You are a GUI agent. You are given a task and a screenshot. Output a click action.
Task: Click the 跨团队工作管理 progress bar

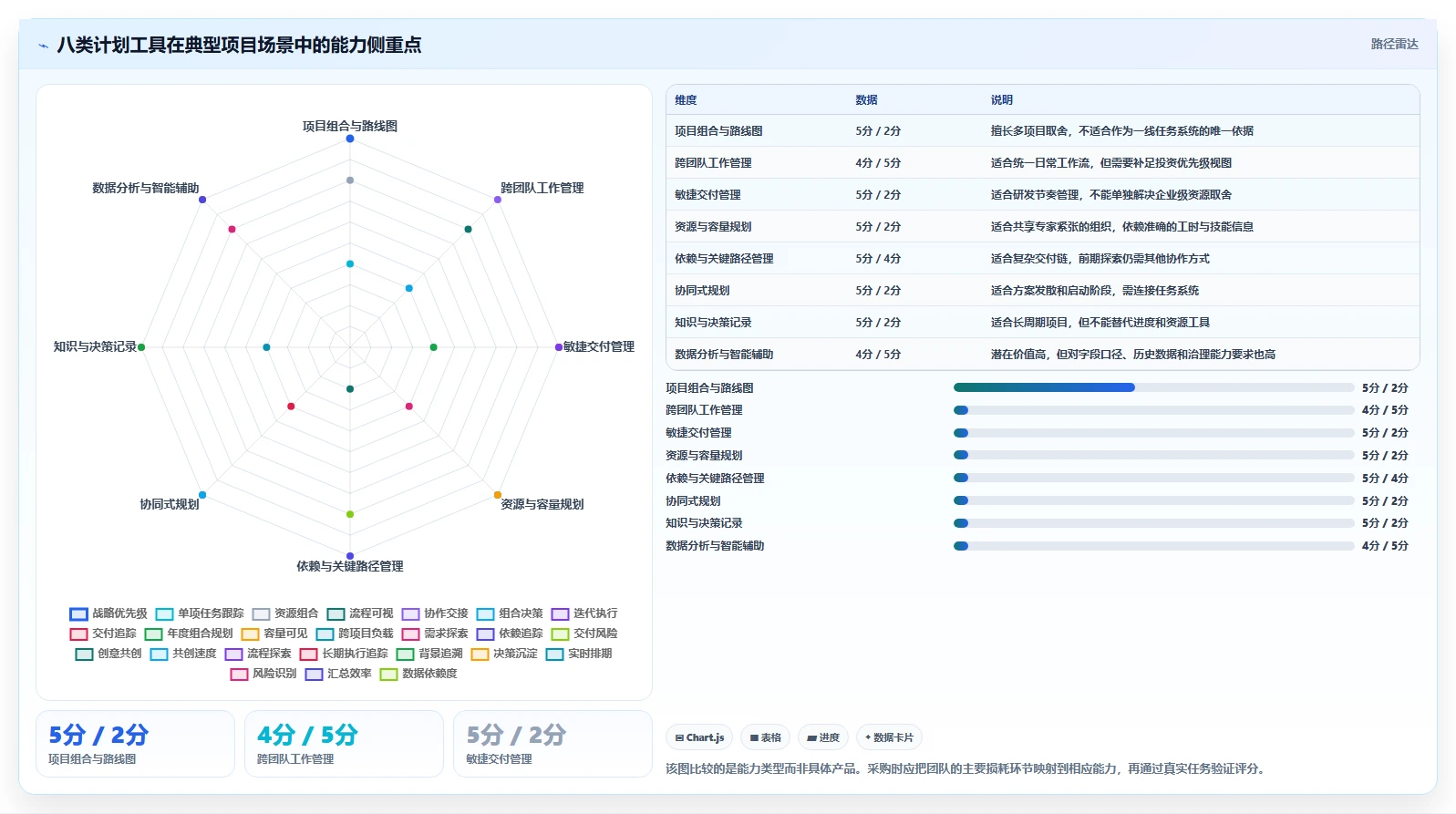pos(1153,410)
